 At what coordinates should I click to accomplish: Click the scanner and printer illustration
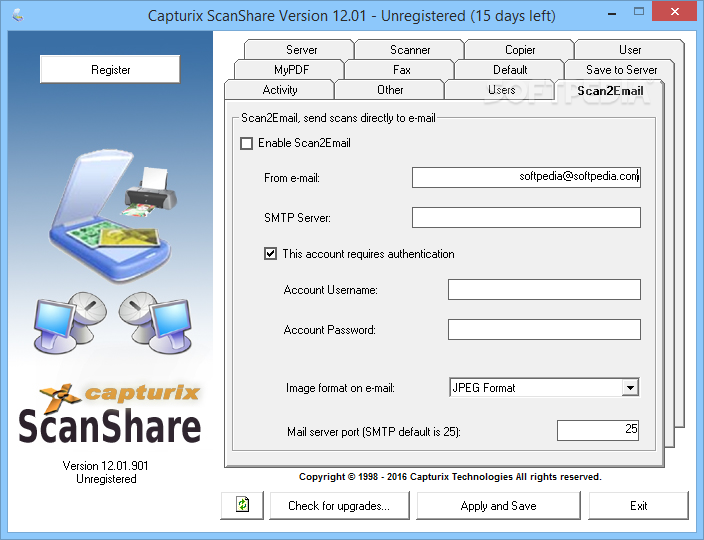114,216
